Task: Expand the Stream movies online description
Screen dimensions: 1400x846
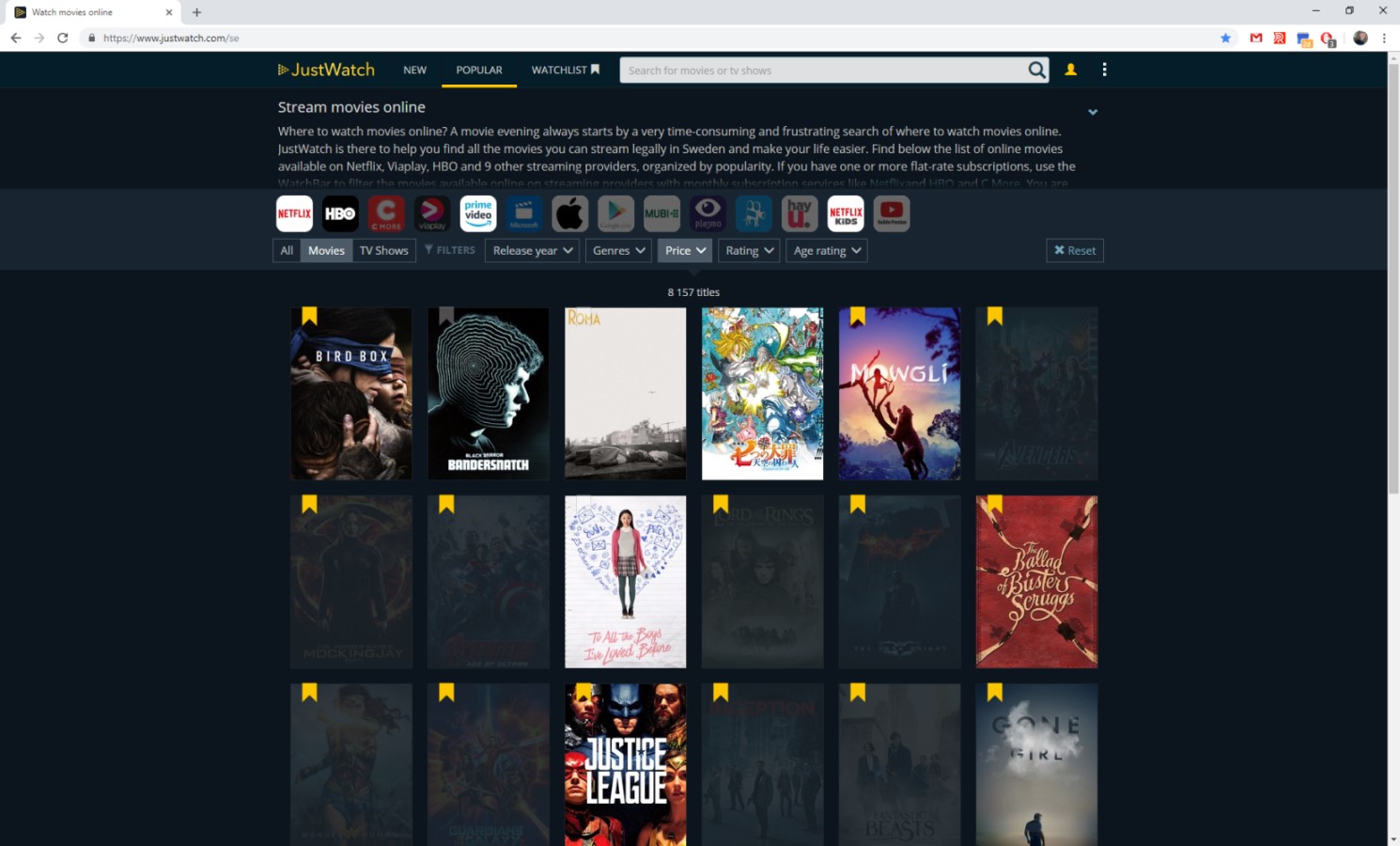Action: [1093, 112]
